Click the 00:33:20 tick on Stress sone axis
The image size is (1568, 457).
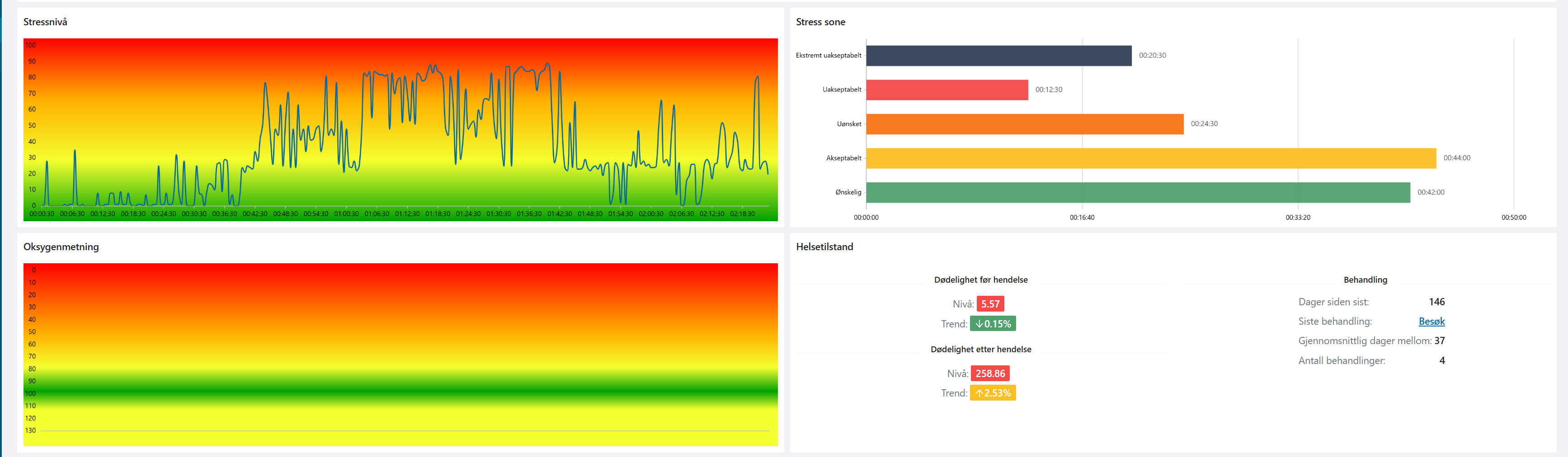[1297, 218]
